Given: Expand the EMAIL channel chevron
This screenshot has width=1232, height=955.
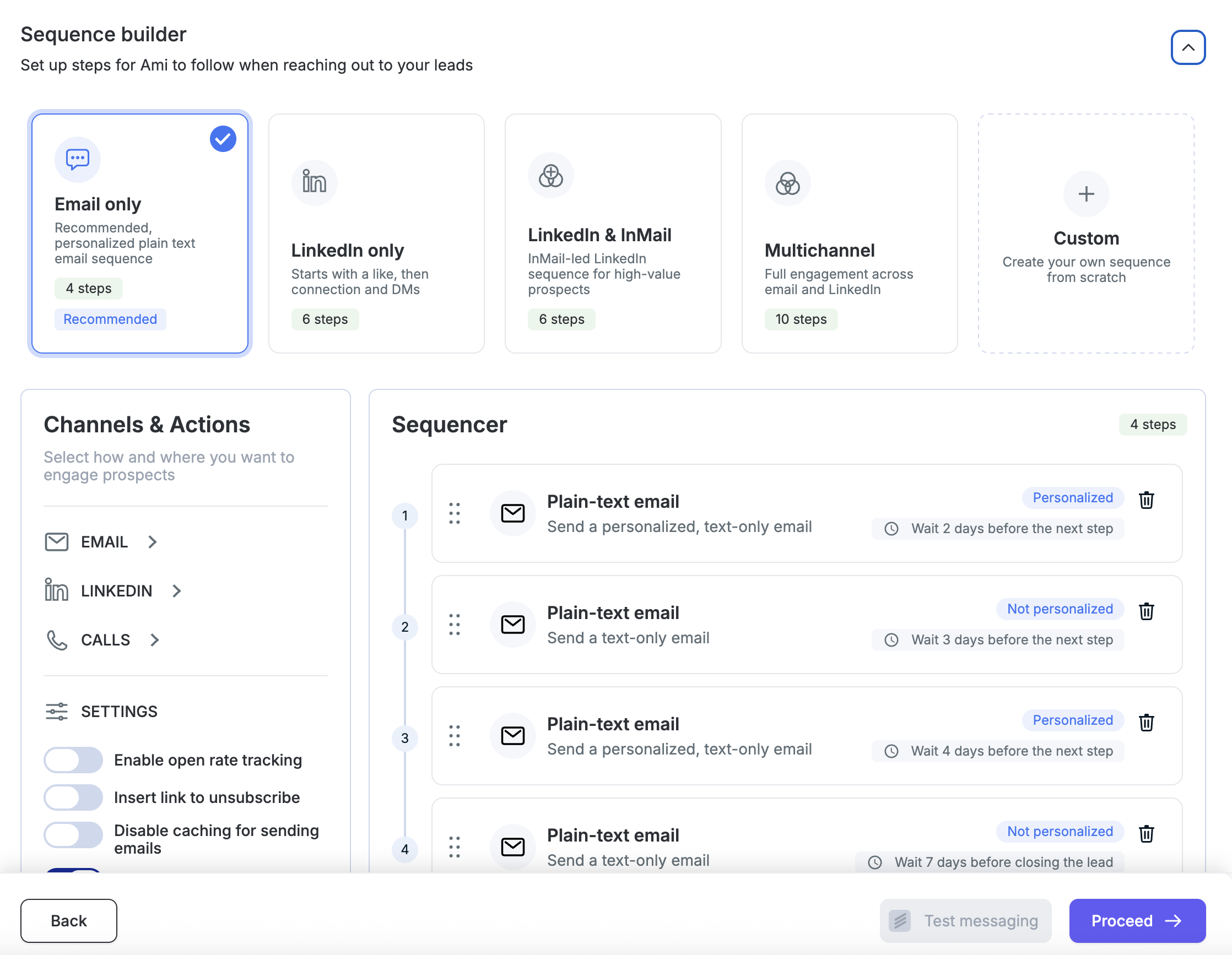Looking at the screenshot, I should tap(152, 542).
